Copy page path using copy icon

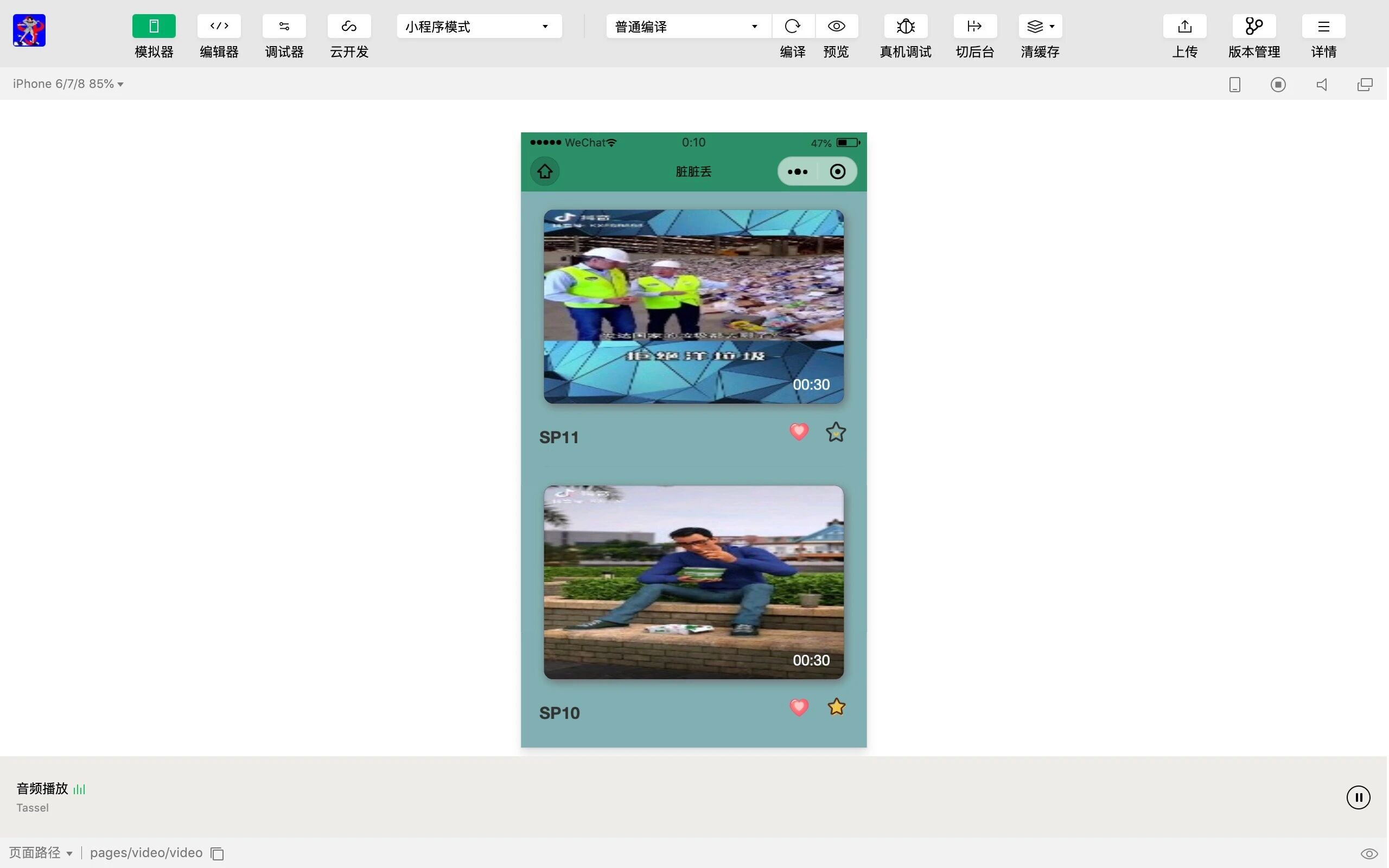click(x=217, y=854)
